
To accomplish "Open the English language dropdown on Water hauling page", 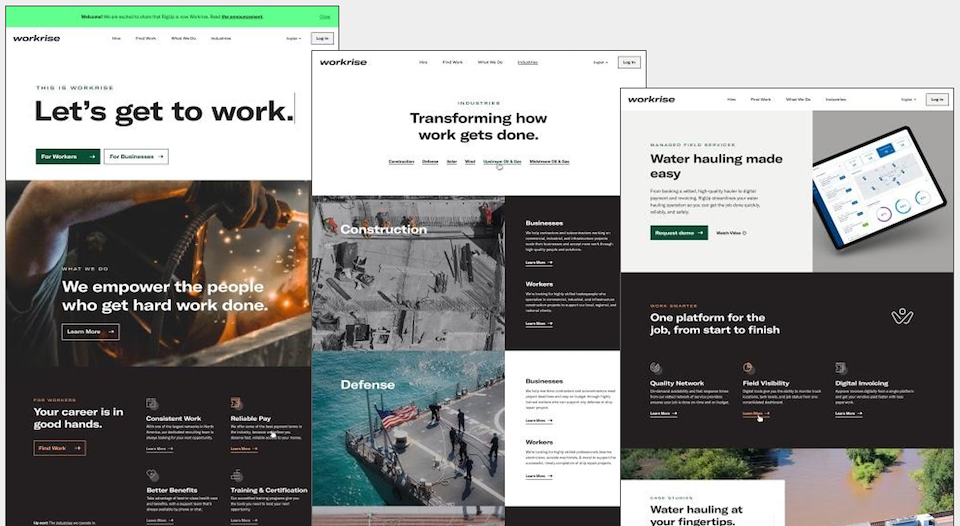I will (x=909, y=99).
